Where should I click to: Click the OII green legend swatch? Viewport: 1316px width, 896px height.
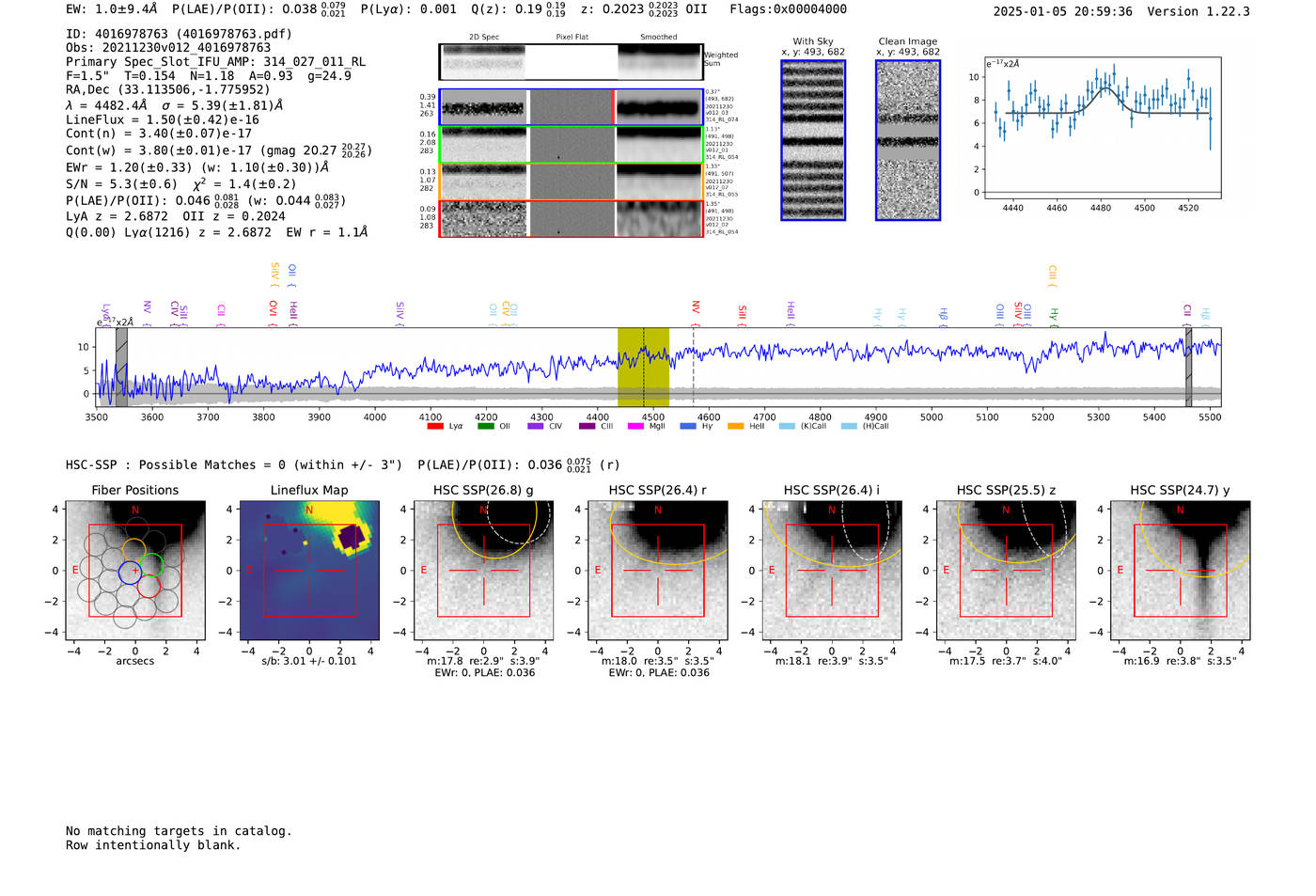485,427
